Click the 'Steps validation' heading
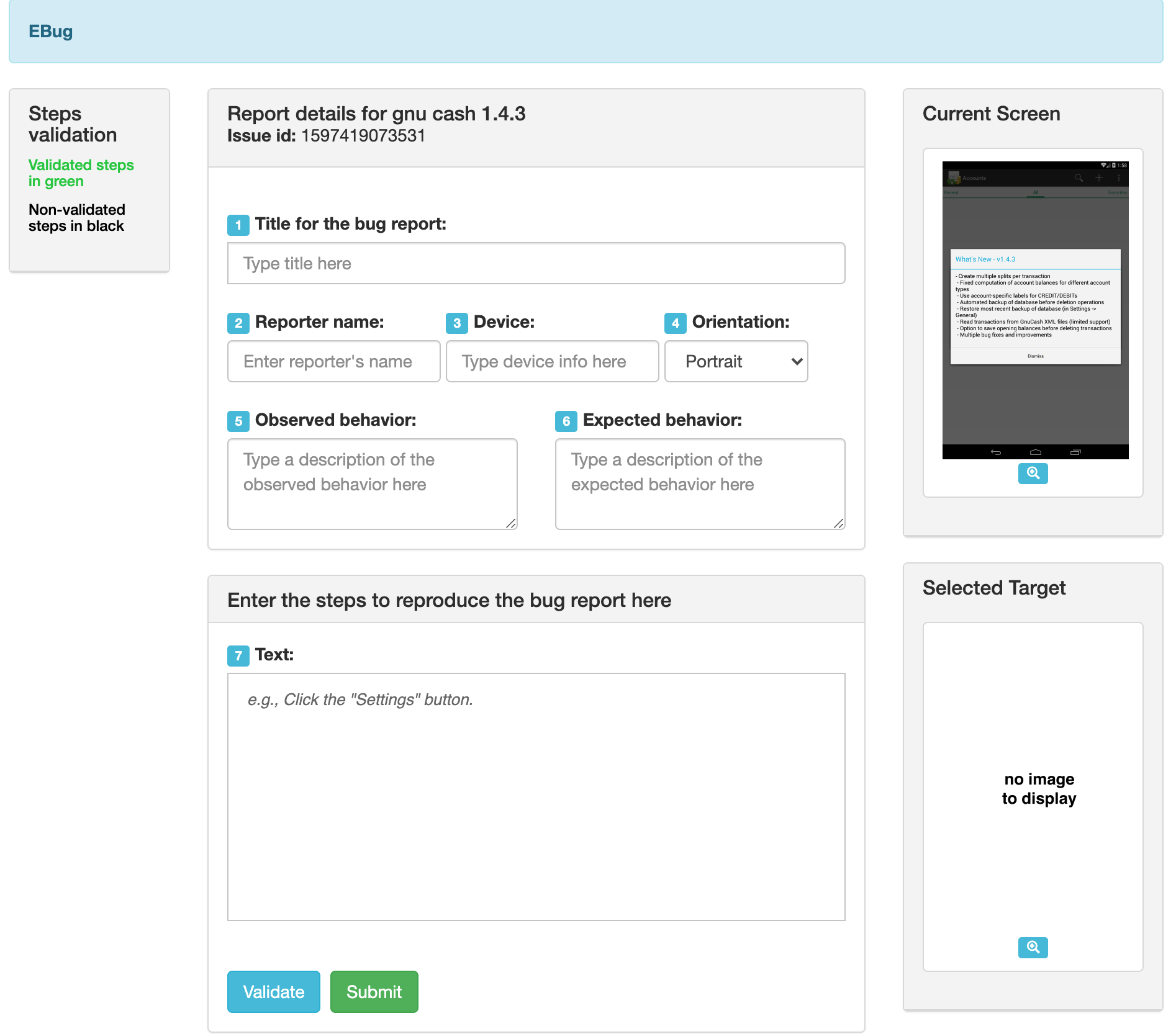This screenshot has height=1034, width=1176. coord(73,124)
